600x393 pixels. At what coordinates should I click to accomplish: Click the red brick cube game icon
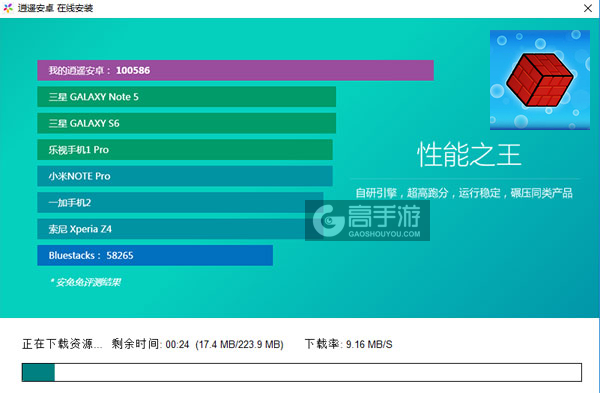coord(540,80)
